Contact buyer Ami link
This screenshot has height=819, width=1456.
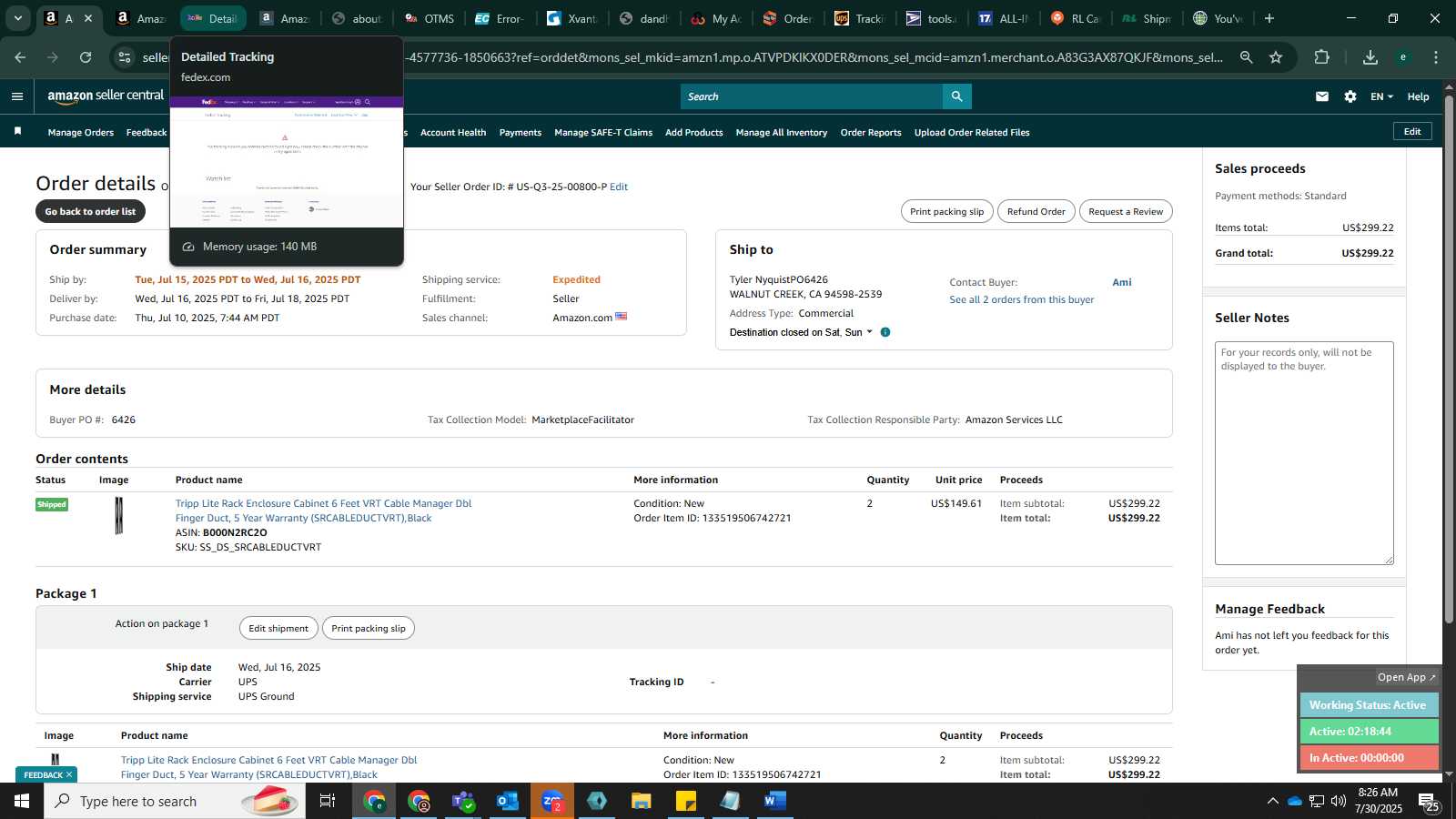1122,282
